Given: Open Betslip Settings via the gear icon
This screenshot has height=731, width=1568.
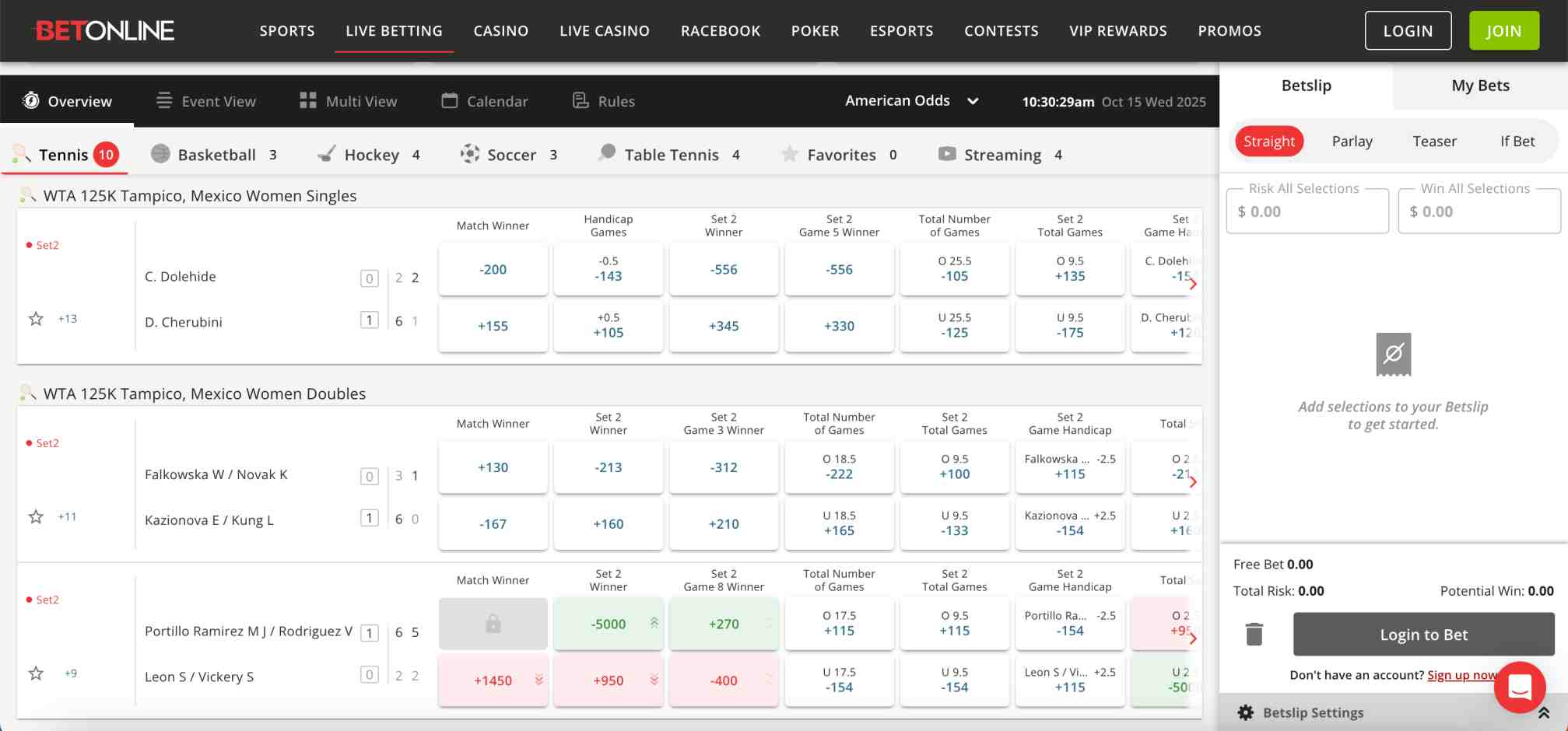Looking at the screenshot, I should (1246, 712).
